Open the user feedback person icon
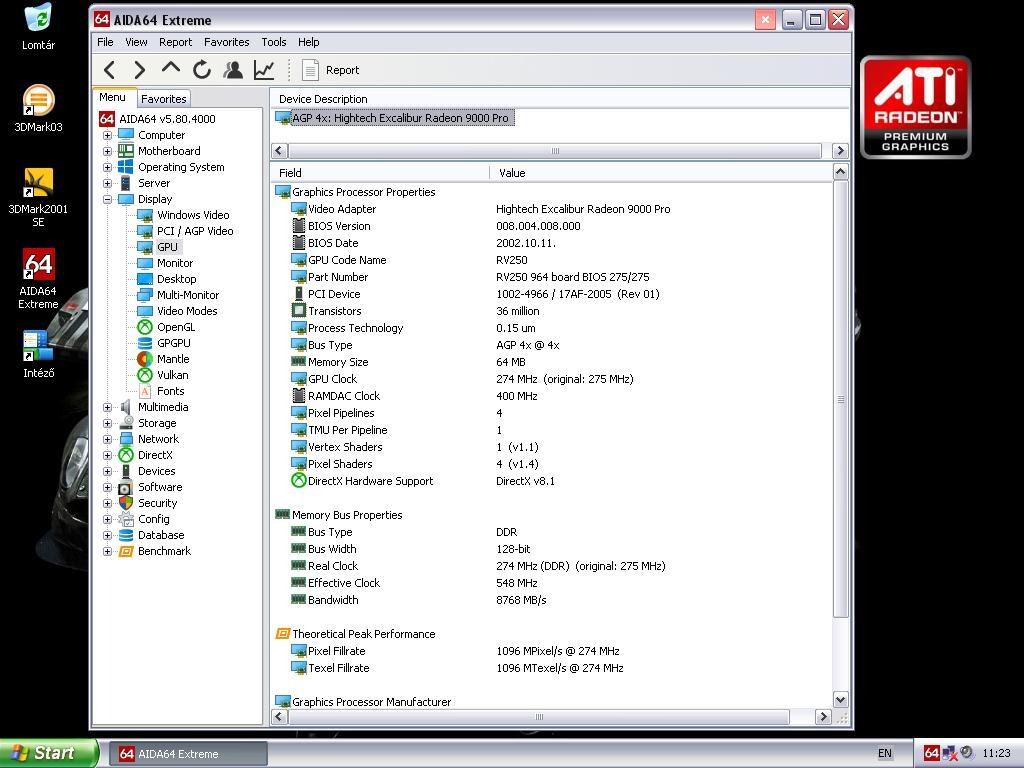This screenshot has height=768, width=1024. (233, 70)
